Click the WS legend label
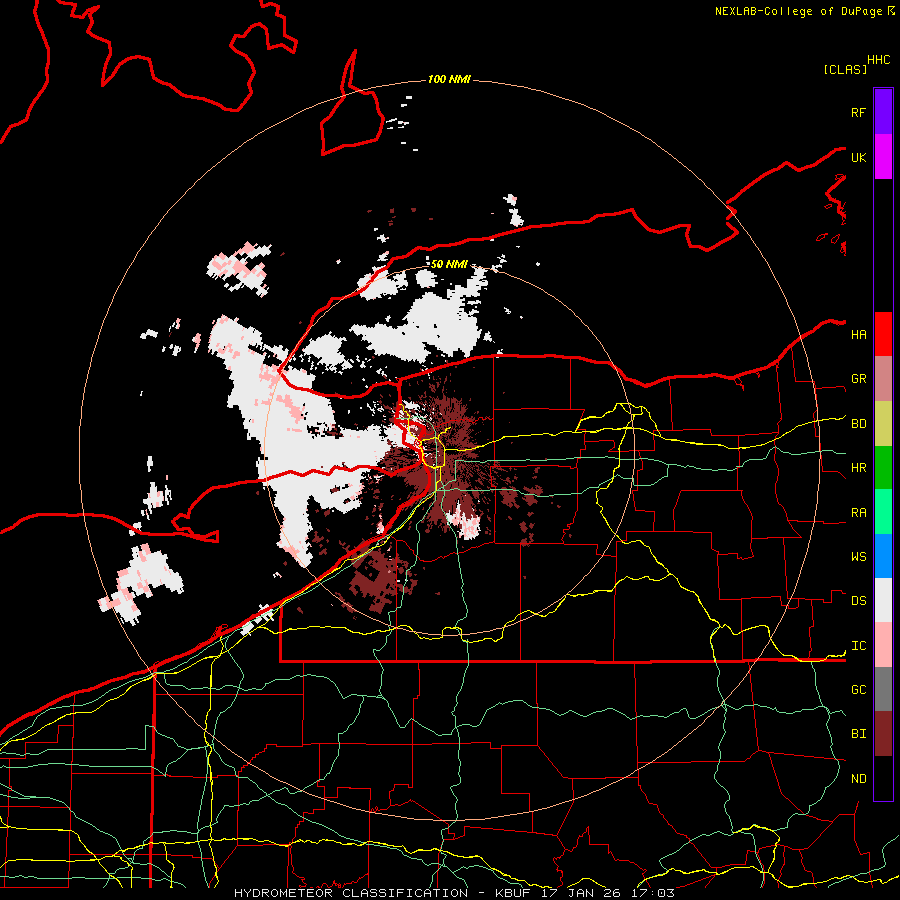The height and width of the screenshot is (900, 900). [859, 556]
